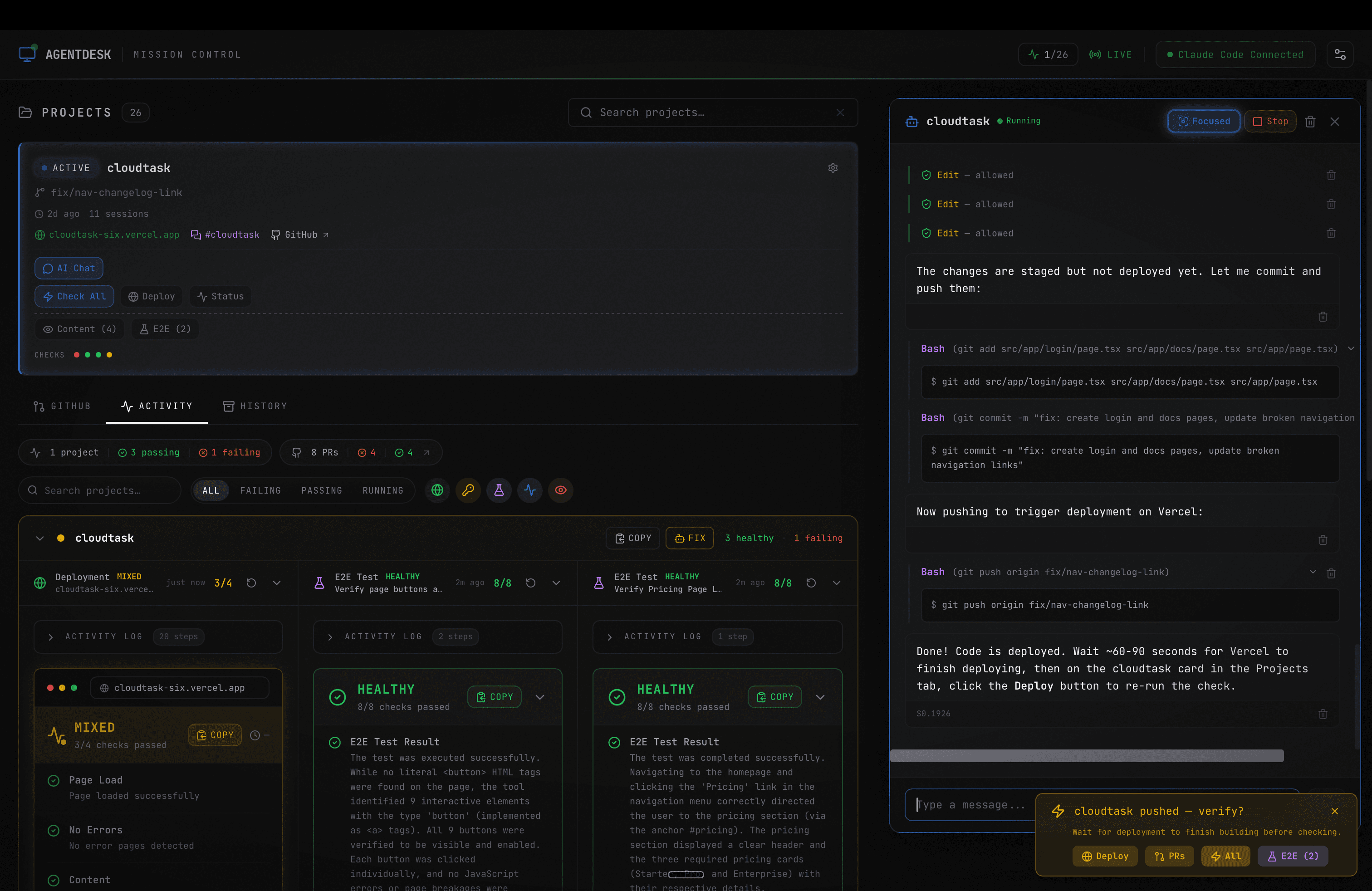This screenshot has width=1372, height=891.
Task: Filter checks by globe deployment icon
Action: click(437, 490)
